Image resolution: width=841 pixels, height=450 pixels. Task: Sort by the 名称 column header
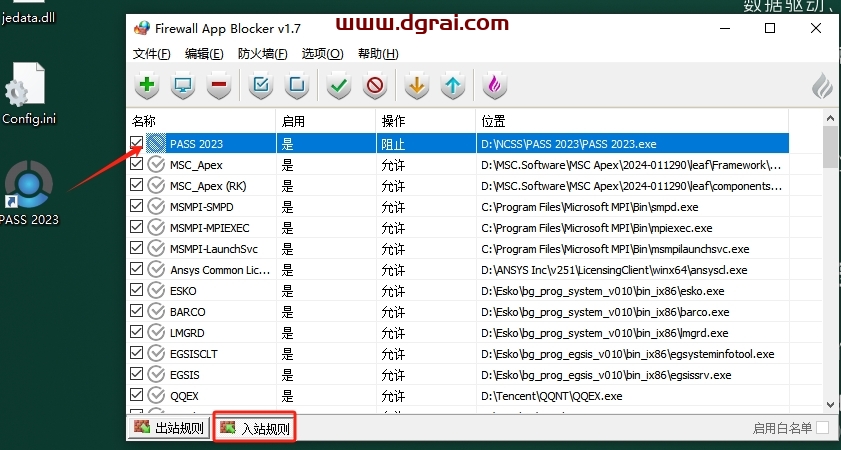(201, 121)
